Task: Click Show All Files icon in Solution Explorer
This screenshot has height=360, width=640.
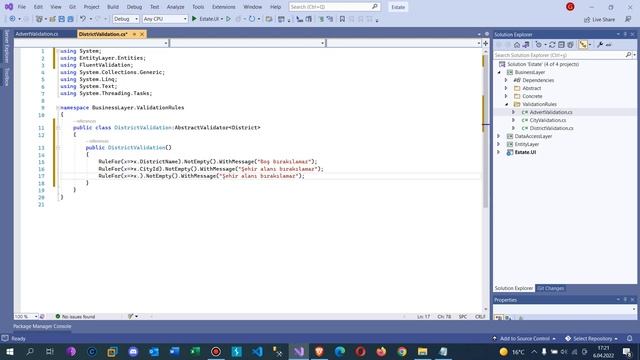Action: [570, 45]
